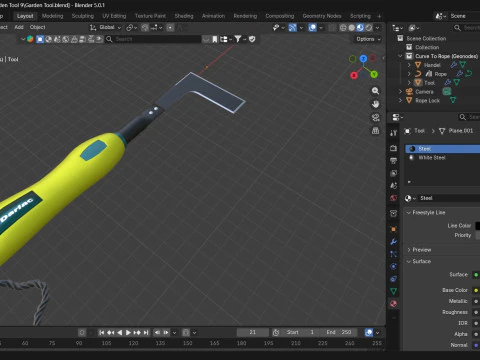Switch to the Sculpting workspace tab
Viewport: 480px width, 360px height.
click(x=83, y=16)
